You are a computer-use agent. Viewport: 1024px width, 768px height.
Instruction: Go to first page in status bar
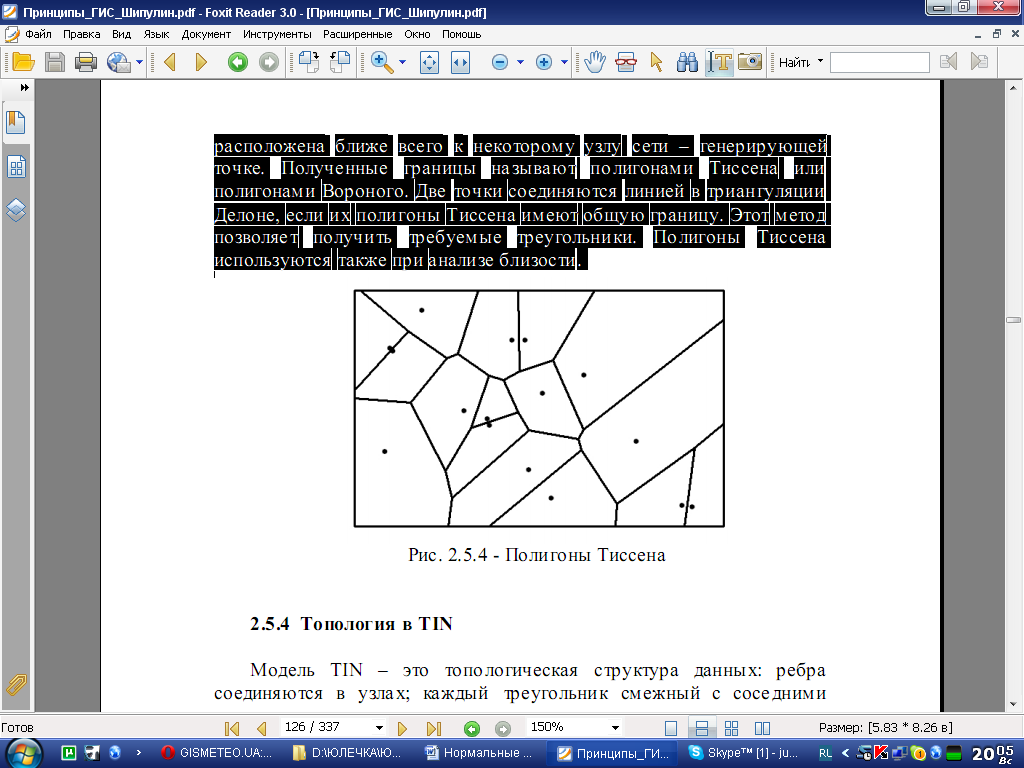tap(231, 728)
